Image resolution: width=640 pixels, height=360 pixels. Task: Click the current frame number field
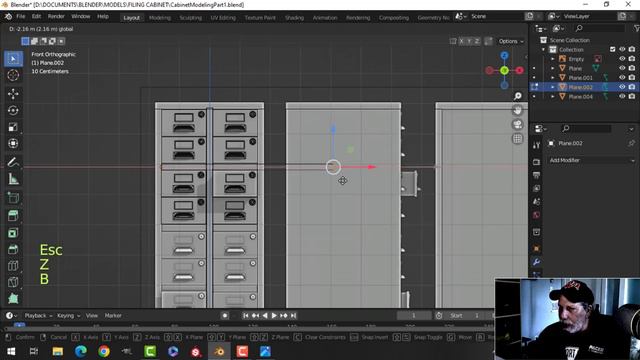413,316
